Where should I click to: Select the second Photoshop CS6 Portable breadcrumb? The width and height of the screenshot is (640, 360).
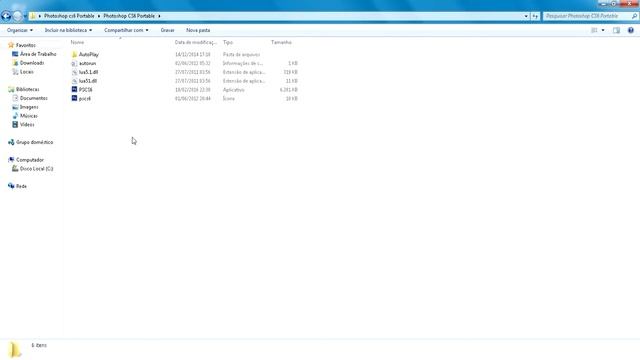click(x=129, y=16)
